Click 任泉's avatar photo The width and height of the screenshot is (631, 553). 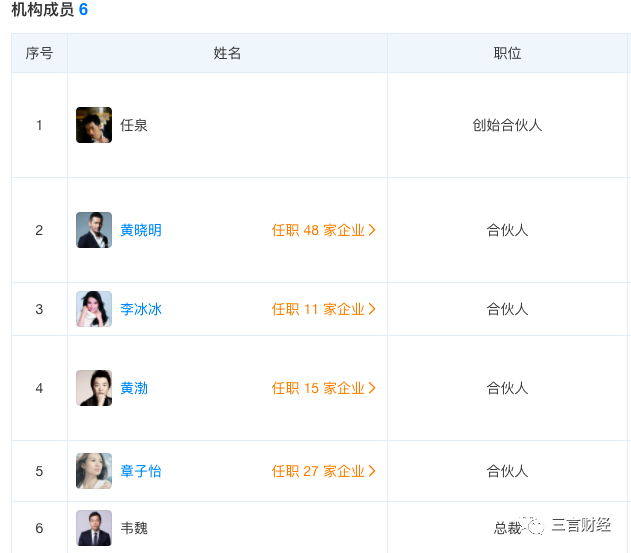[94, 125]
